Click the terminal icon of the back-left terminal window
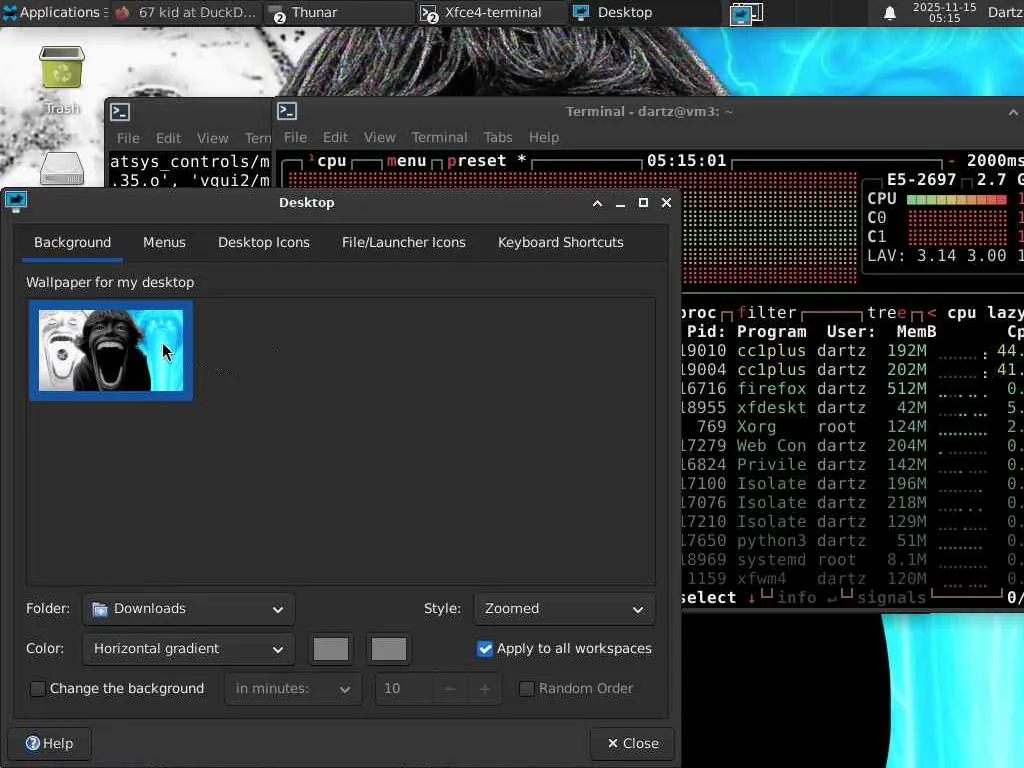This screenshot has width=1024, height=768. [x=120, y=112]
